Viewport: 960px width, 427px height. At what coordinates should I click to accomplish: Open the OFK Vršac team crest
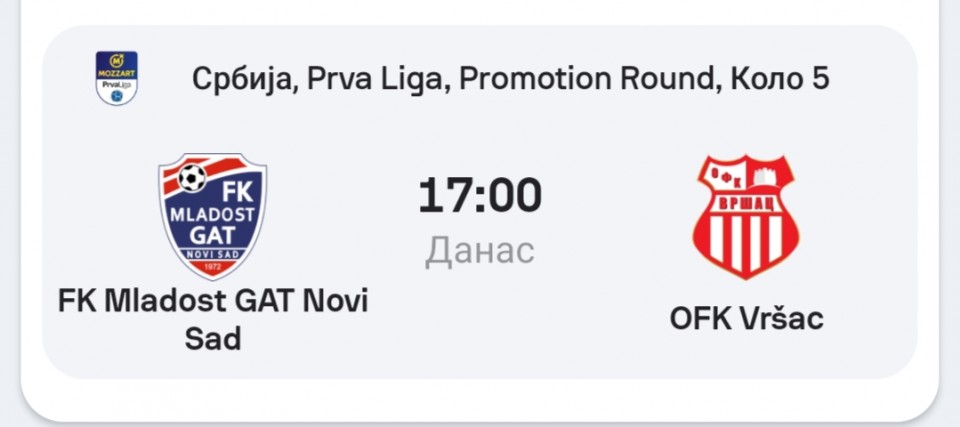(x=746, y=216)
